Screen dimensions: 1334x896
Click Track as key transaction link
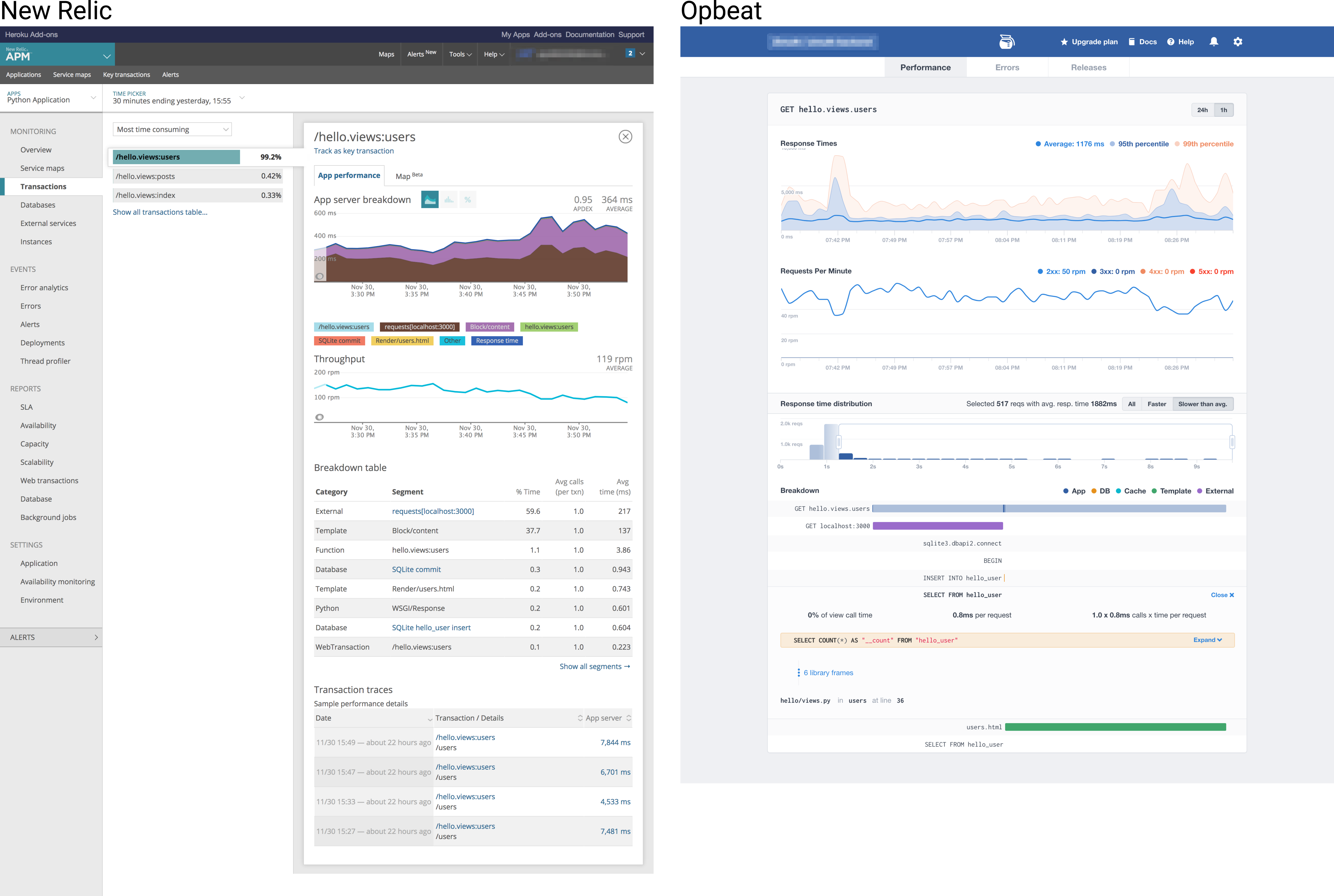[354, 151]
